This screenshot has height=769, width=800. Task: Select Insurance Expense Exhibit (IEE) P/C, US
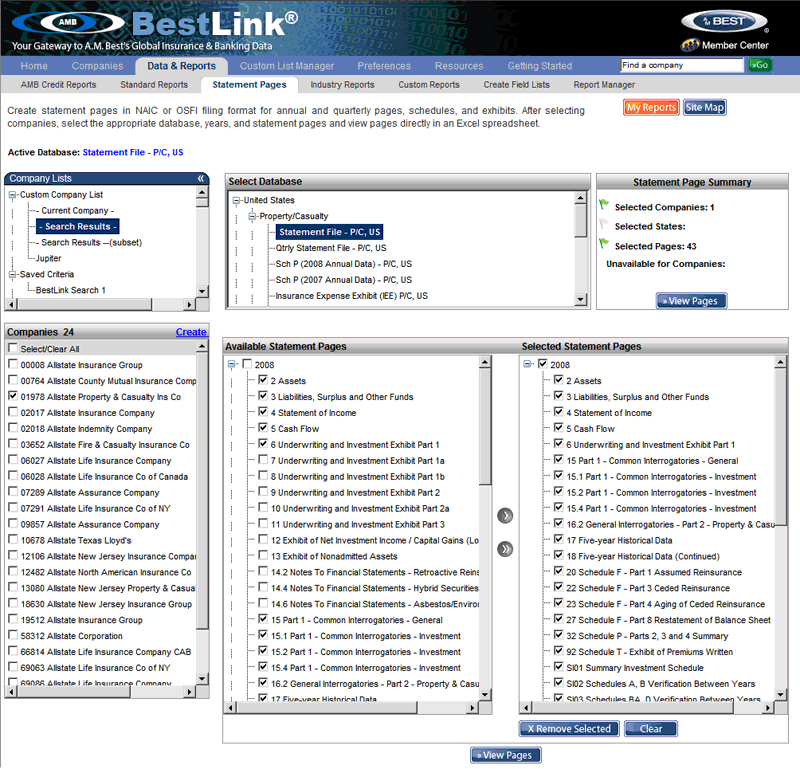352,296
